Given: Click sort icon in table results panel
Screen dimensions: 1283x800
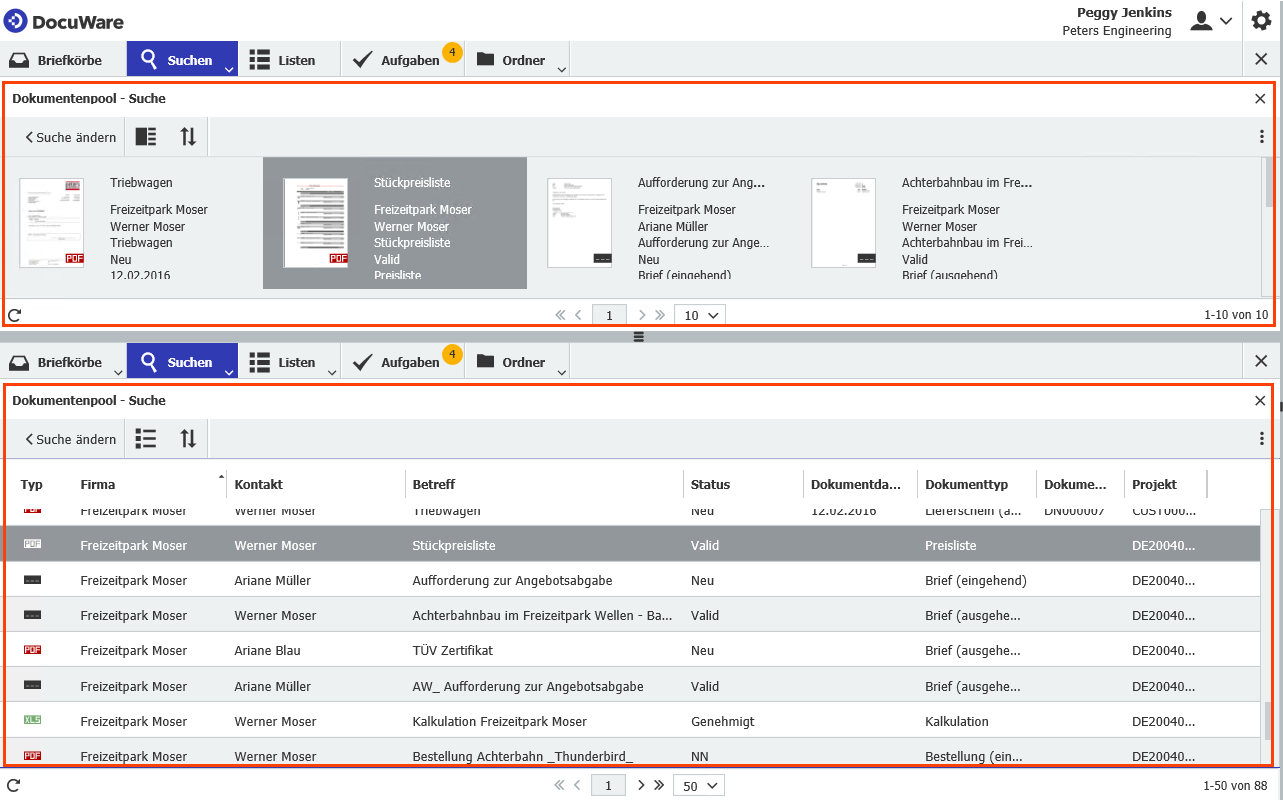Looking at the screenshot, I should click(188, 438).
